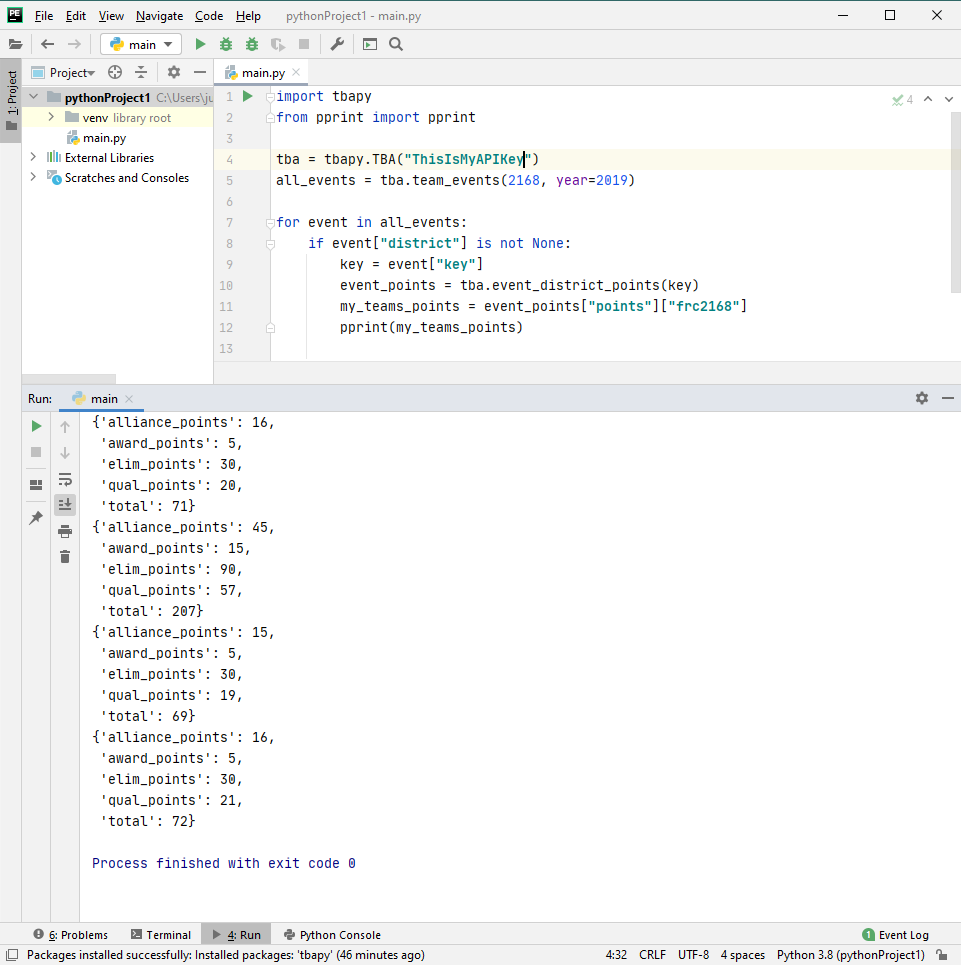The image size is (961, 965).
Task: Toggle scroll to end of console output
Action: pos(65,505)
